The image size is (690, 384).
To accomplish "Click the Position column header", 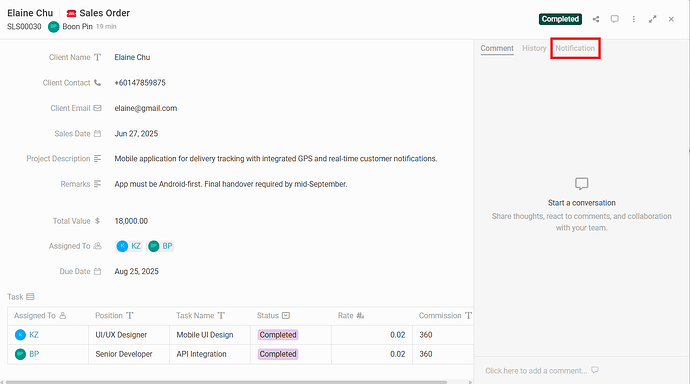I will tap(129, 316).
